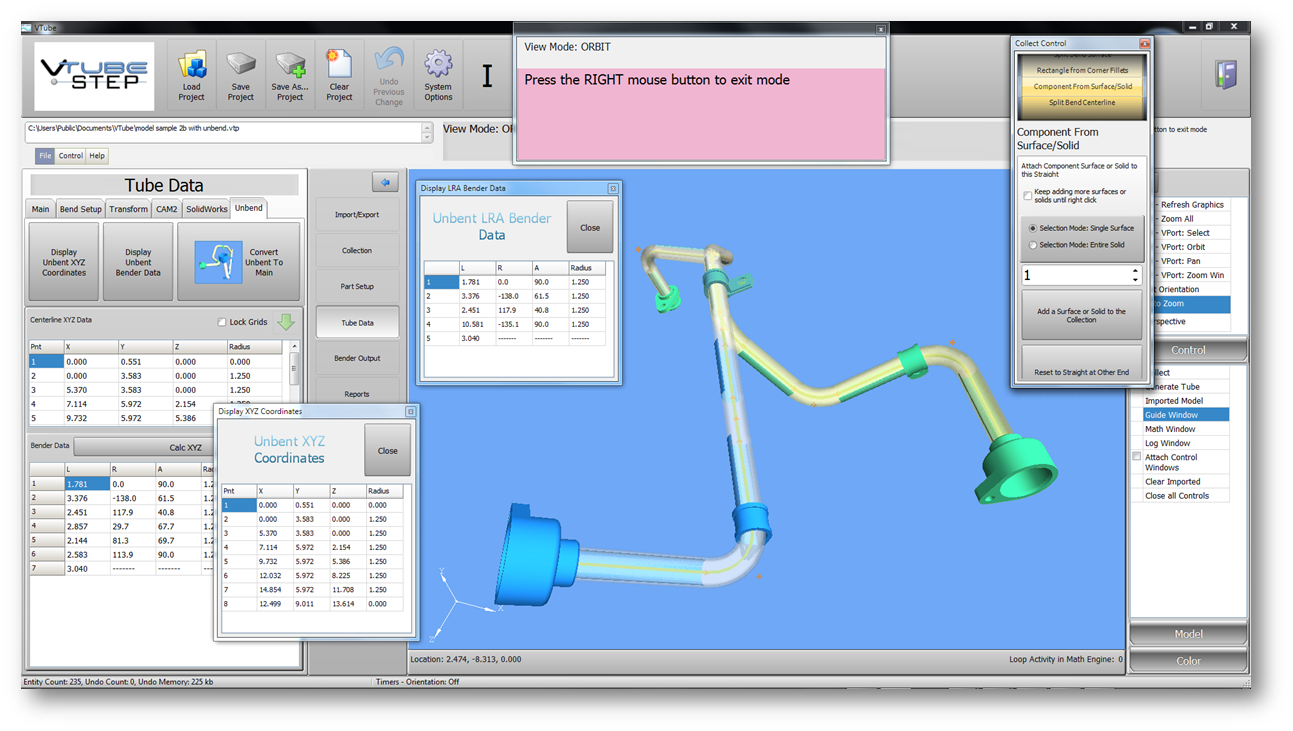Image resolution: width=1293 pixels, height=731 pixels.
Task: Click the exit door icon
Action: pos(1226,75)
